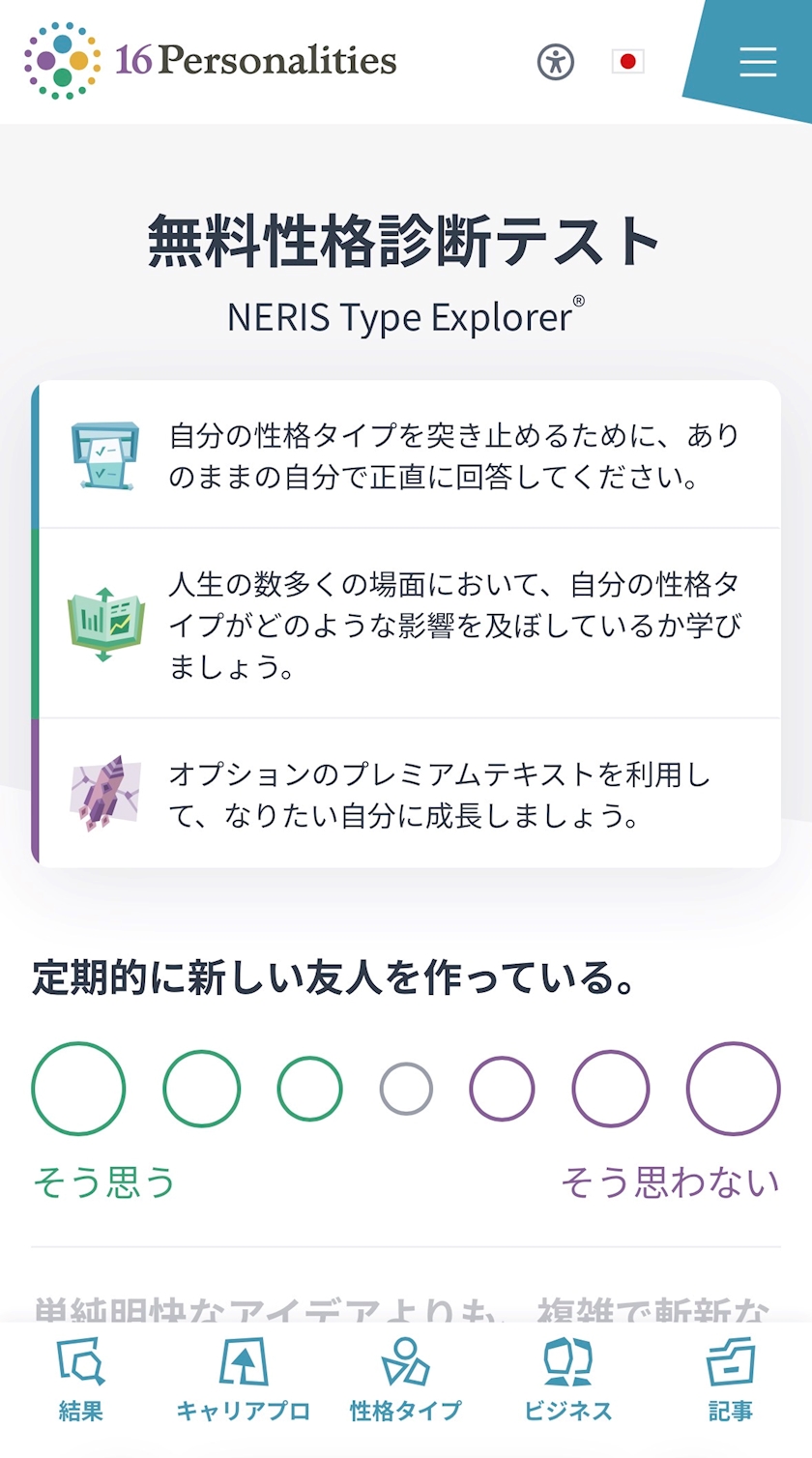The width and height of the screenshot is (812, 1458).
Task: Select the medium purple disagree circle
Action: coord(610,1089)
